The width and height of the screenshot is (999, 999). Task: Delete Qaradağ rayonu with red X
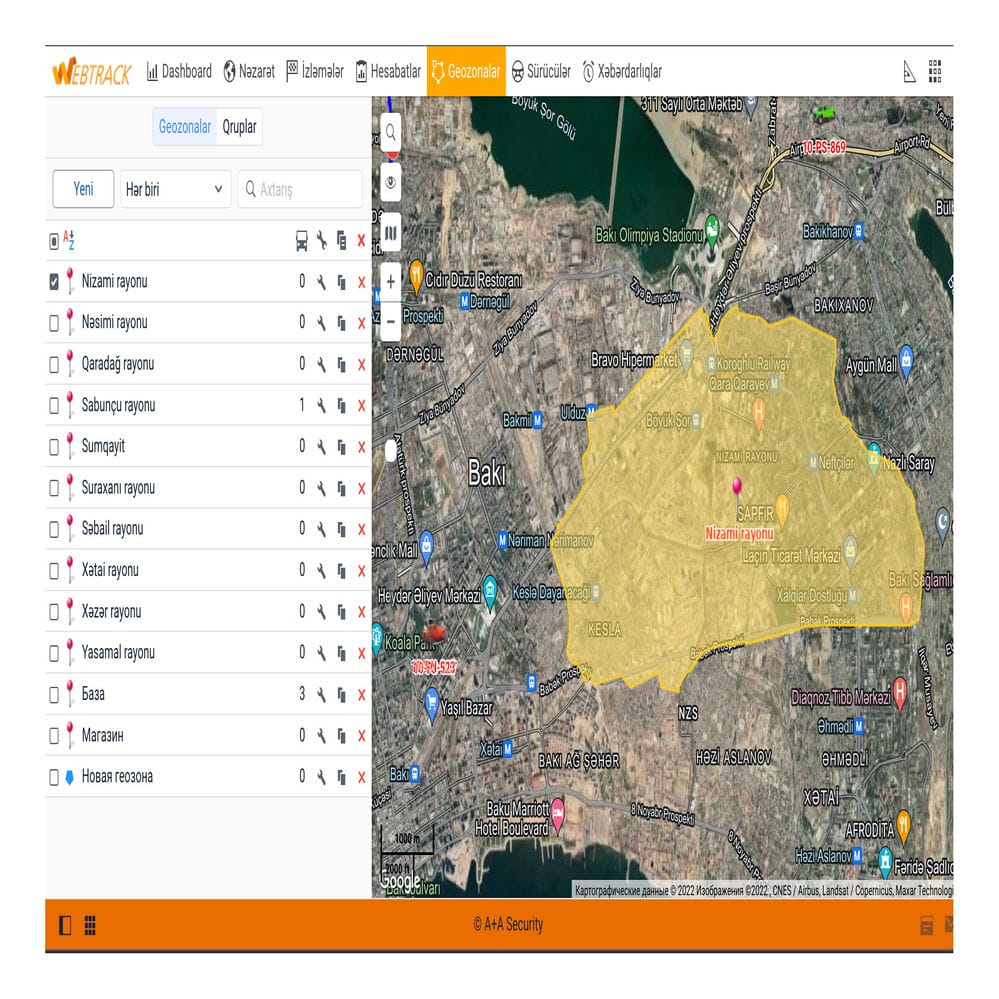coord(361,365)
